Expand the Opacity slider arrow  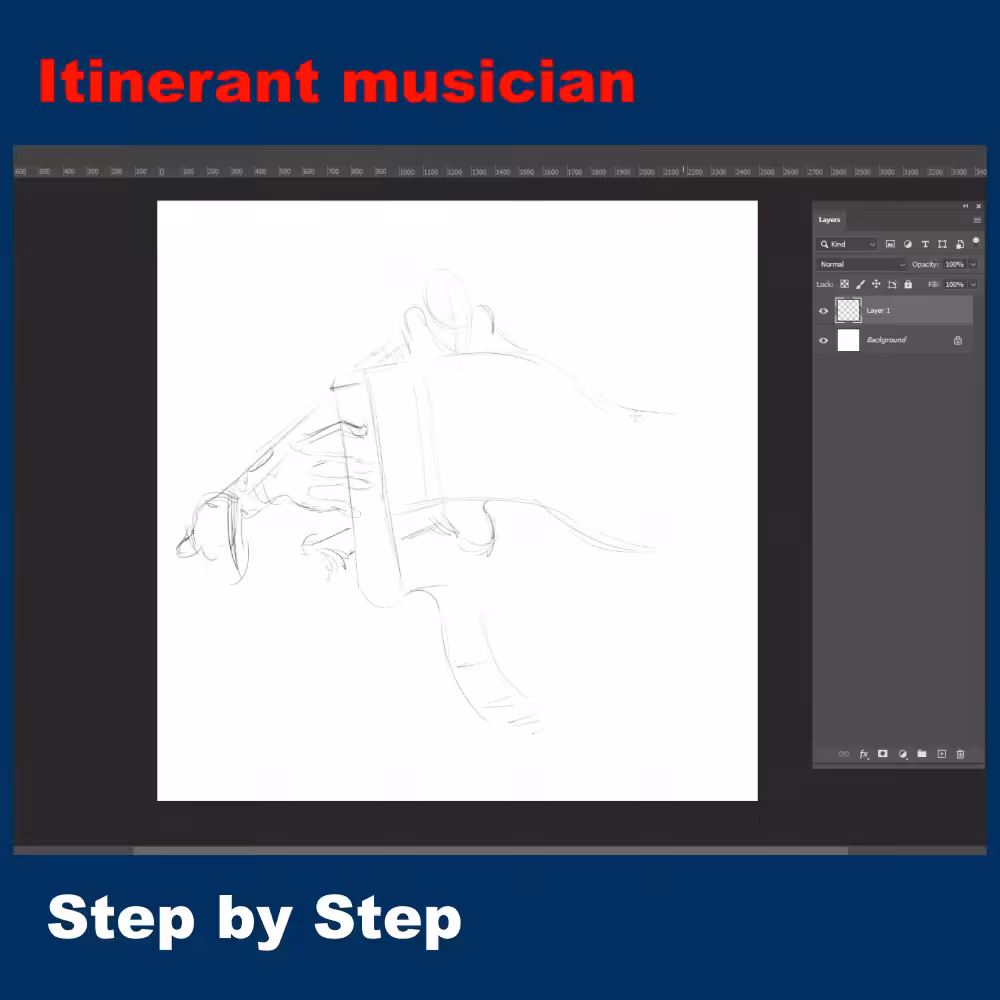973,264
